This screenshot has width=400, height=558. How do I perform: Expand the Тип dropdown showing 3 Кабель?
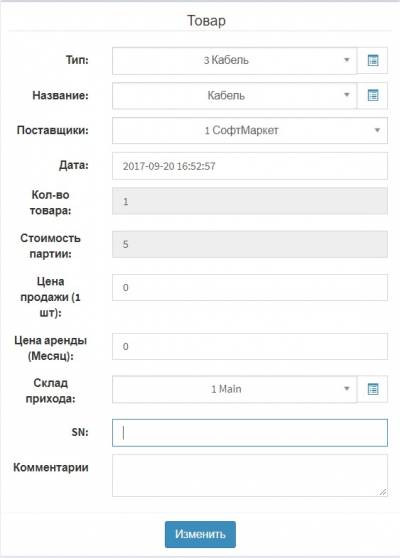(234, 60)
